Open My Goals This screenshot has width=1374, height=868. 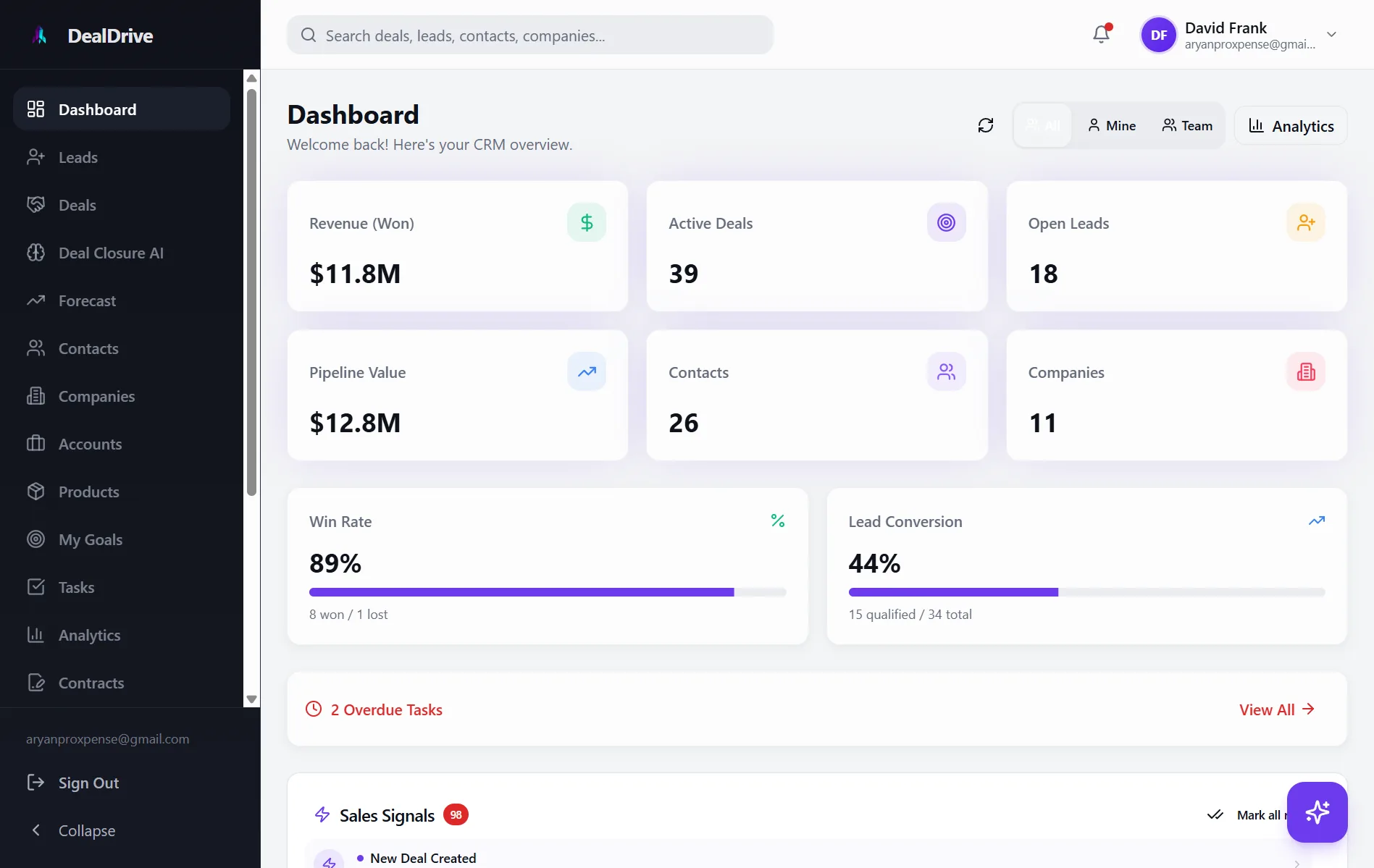click(122, 539)
